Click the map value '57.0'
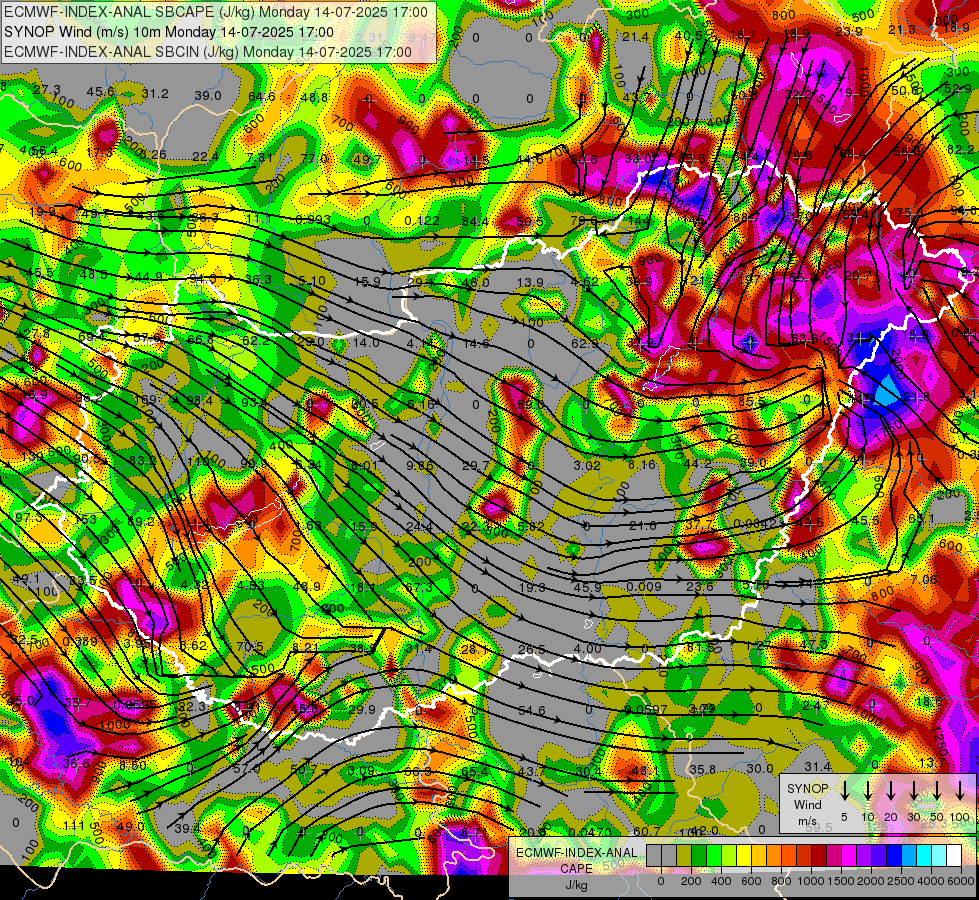The image size is (979, 900). [x=246, y=769]
